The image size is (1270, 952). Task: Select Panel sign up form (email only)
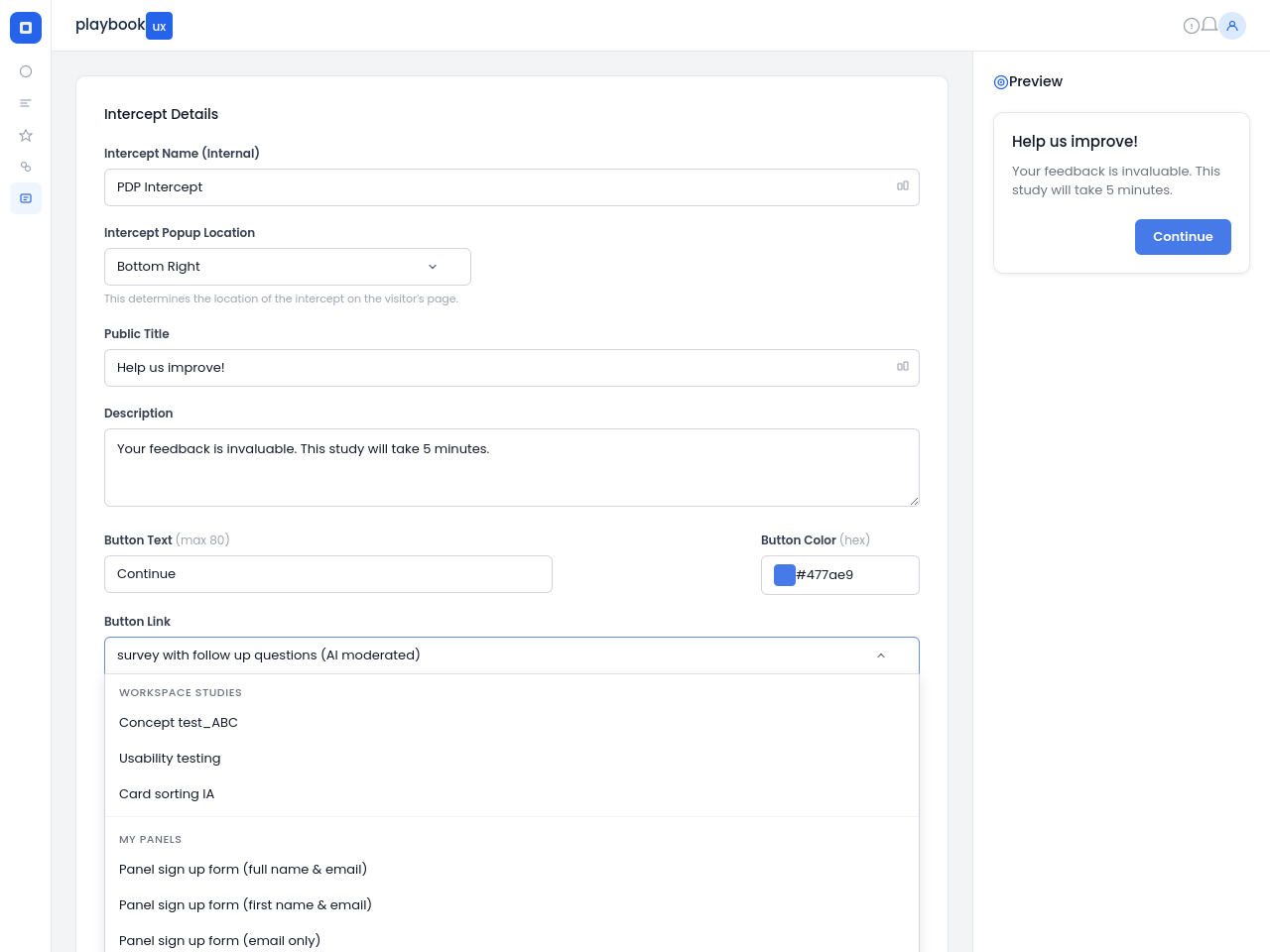point(219,940)
